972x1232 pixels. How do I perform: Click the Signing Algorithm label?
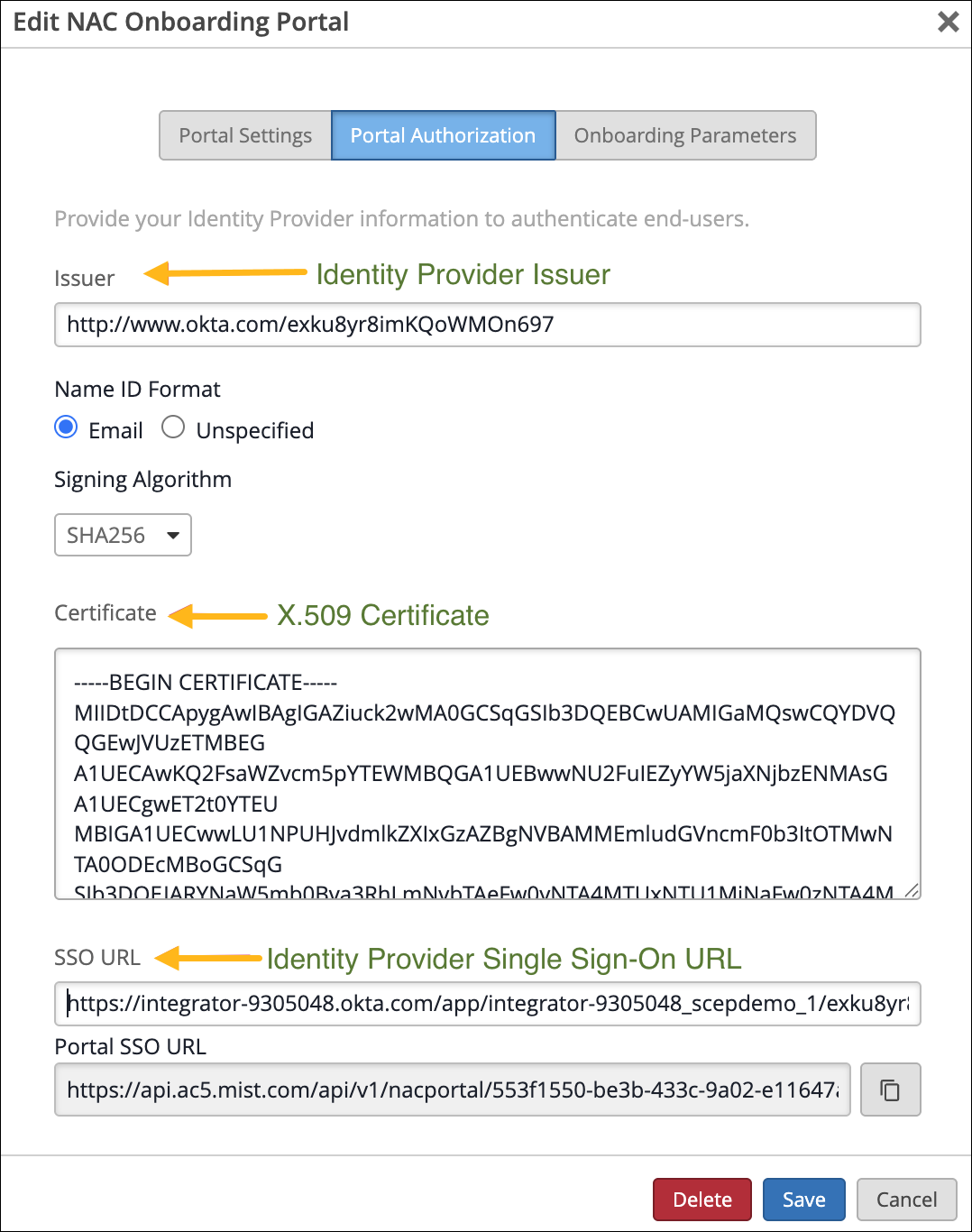pyautogui.click(x=142, y=479)
